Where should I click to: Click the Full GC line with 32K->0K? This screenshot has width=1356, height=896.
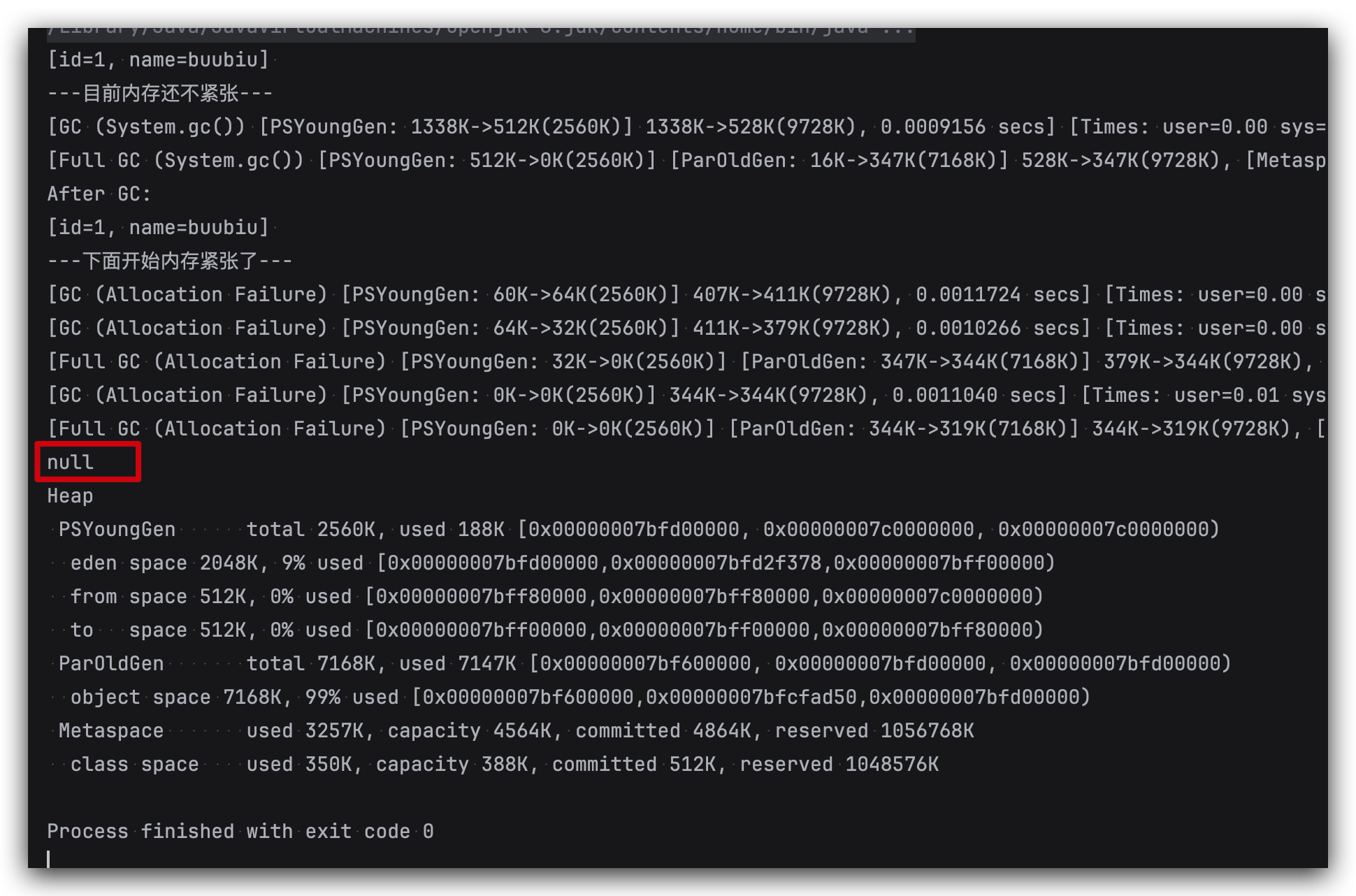coord(685,362)
